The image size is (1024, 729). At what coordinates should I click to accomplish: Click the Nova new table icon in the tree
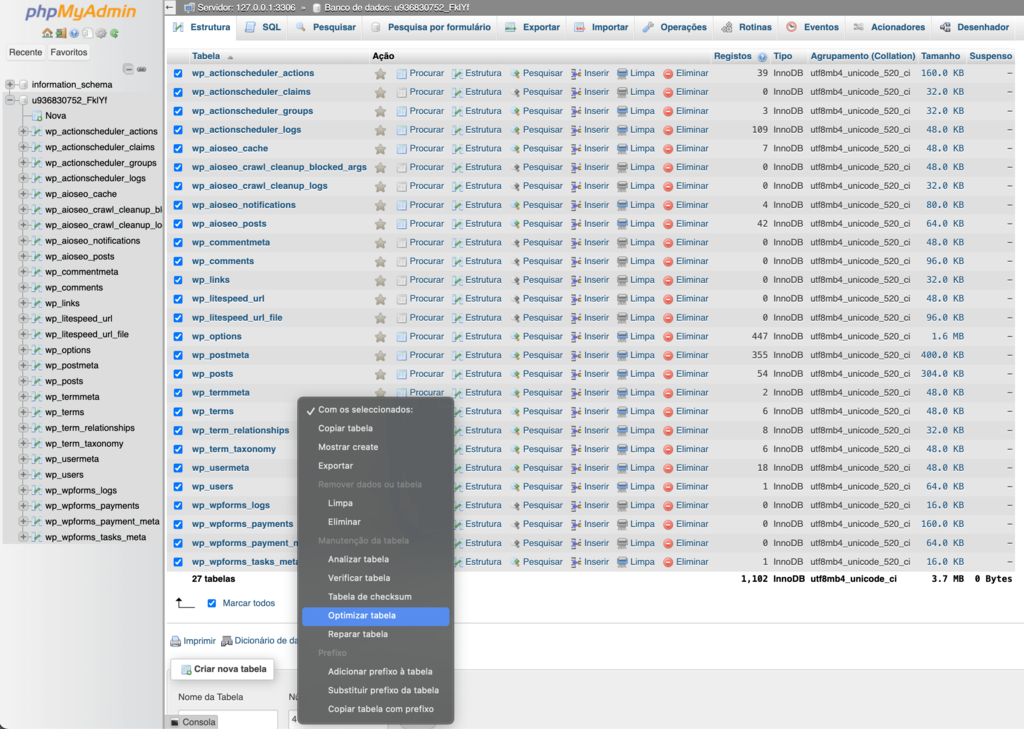click(36, 116)
